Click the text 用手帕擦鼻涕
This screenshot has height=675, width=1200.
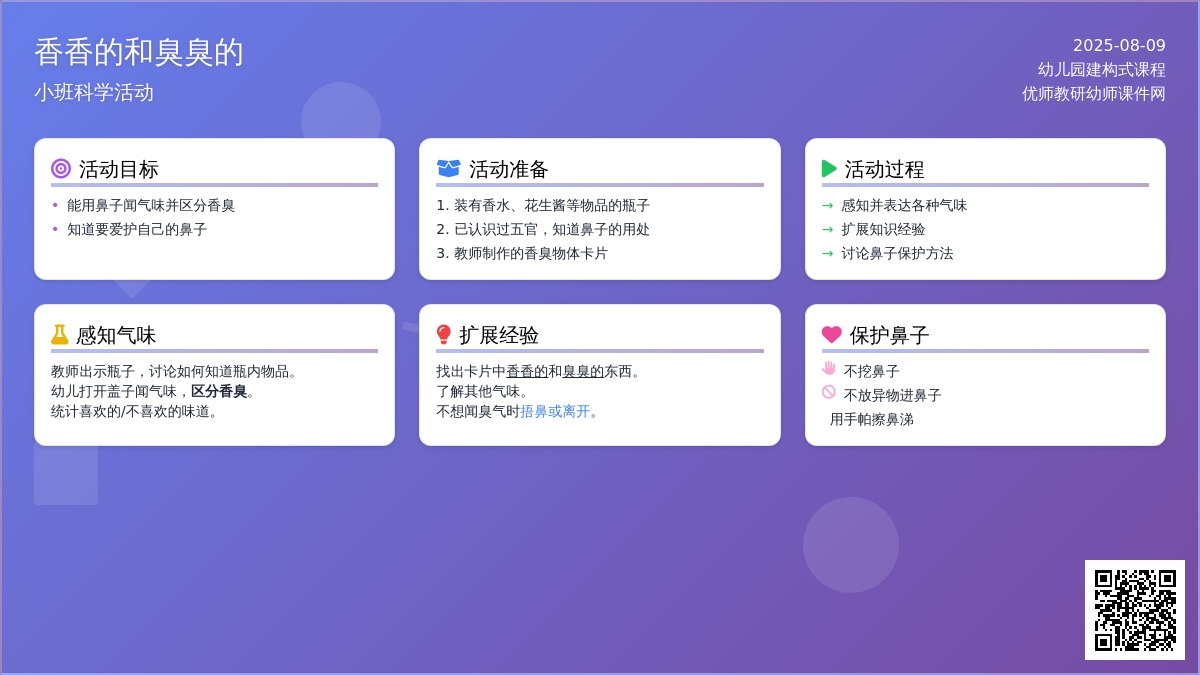pos(872,419)
